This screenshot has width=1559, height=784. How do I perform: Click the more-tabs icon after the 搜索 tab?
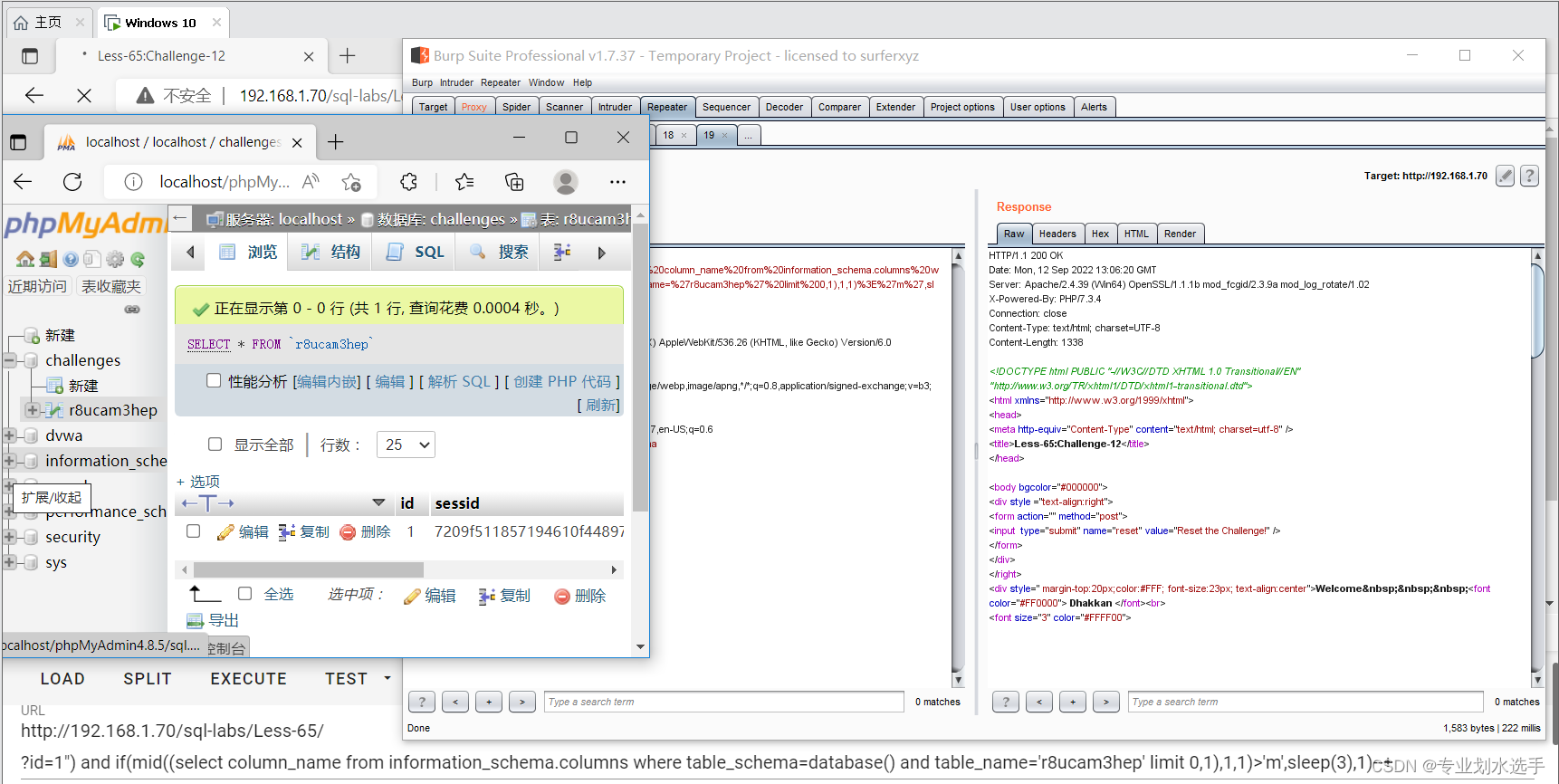pyautogui.click(x=562, y=252)
